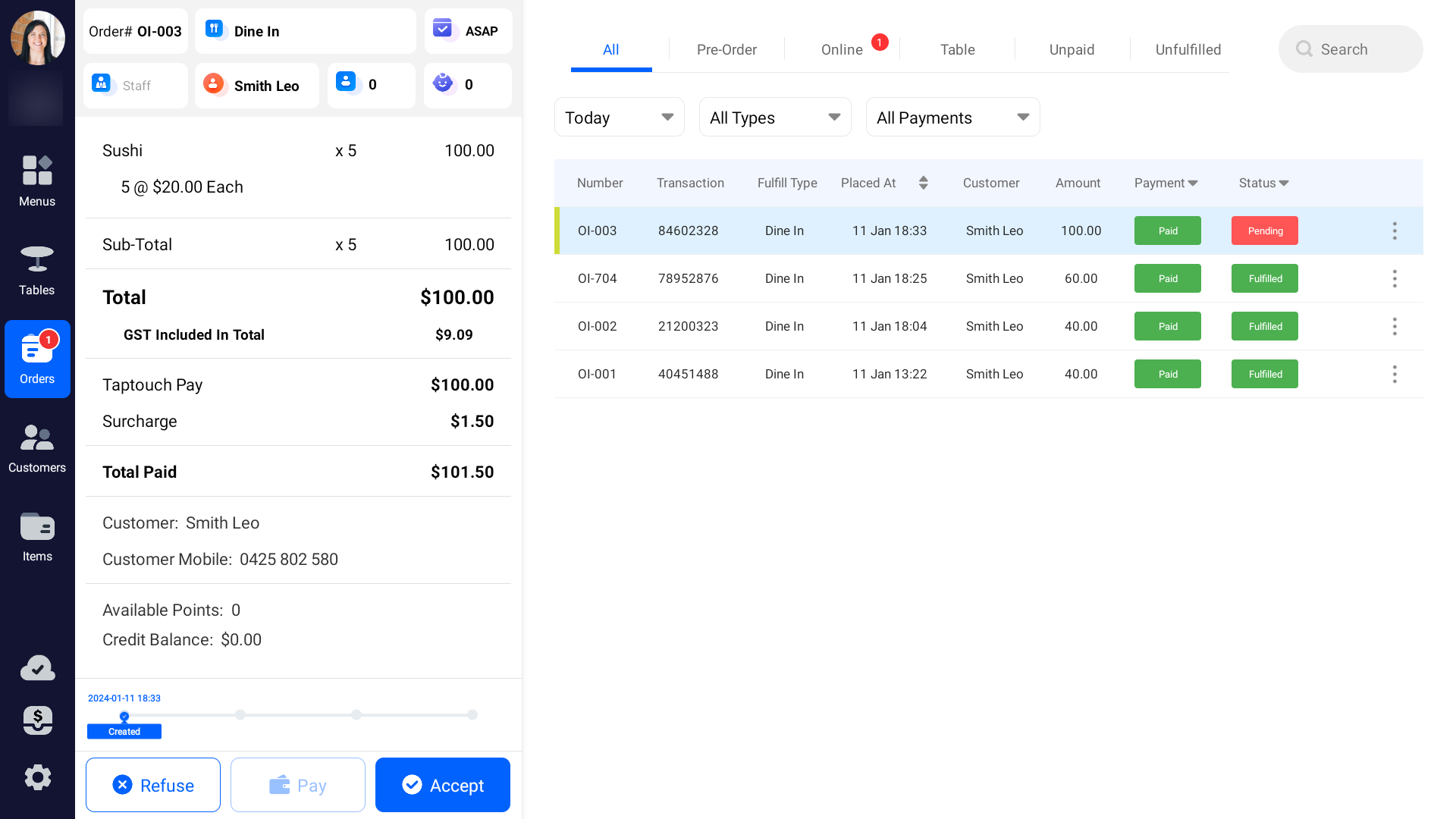Click the second step dot on order timeline
The image size is (1456, 819).
click(240, 714)
